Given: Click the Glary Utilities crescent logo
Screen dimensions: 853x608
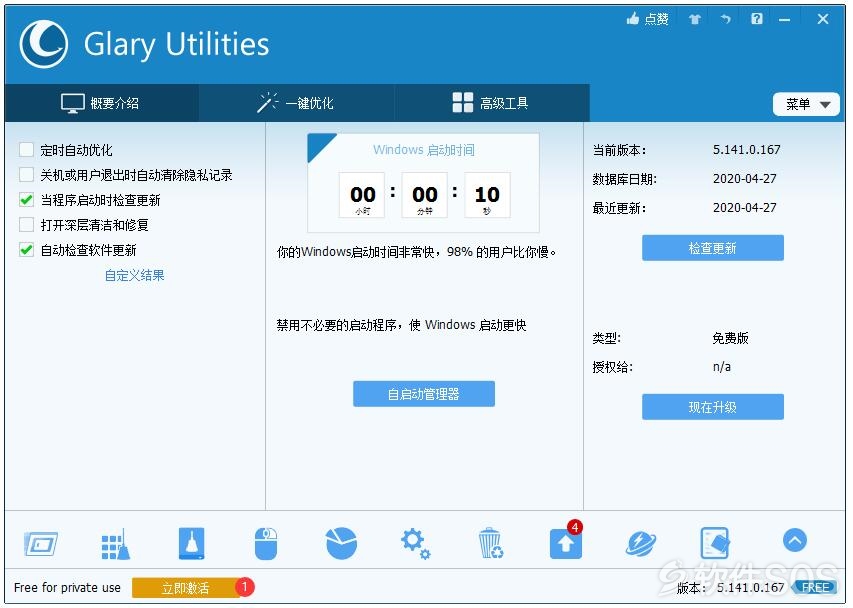Looking at the screenshot, I should 44,44.
